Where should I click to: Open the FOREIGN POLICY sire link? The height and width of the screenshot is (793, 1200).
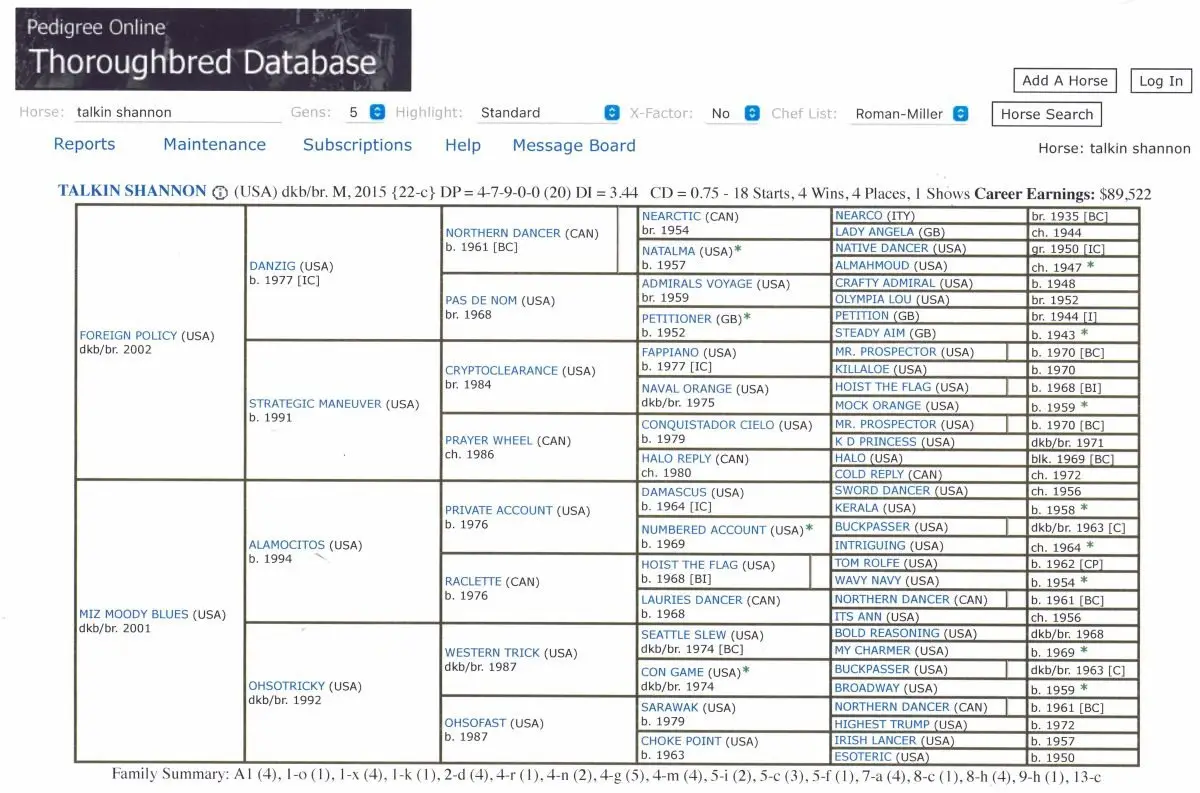(129, 336)
